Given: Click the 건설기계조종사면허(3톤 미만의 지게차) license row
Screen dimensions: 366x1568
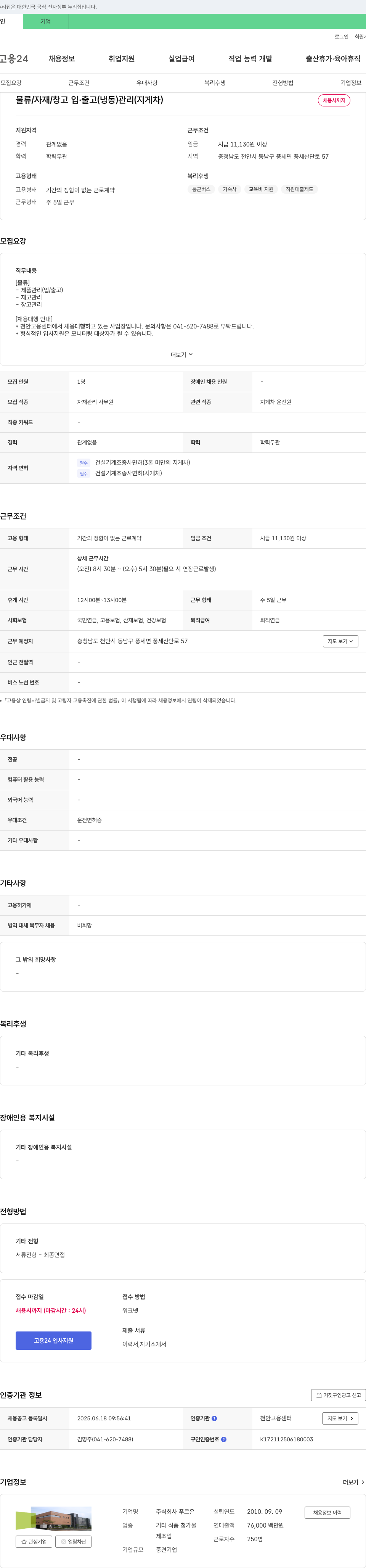Looking at the screenshot, I should (142, 463).
